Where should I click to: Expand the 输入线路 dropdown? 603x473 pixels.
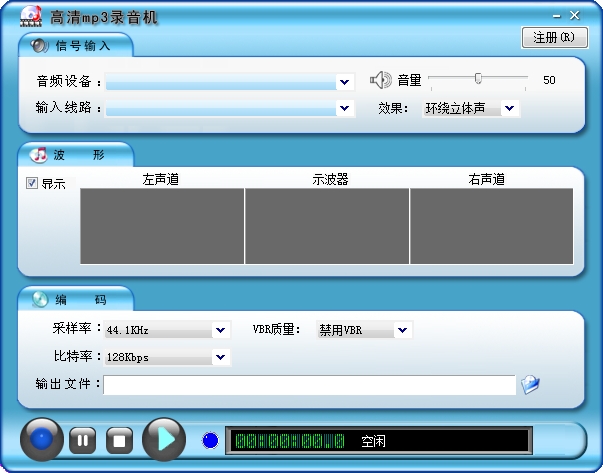click(x=345, y=108)
